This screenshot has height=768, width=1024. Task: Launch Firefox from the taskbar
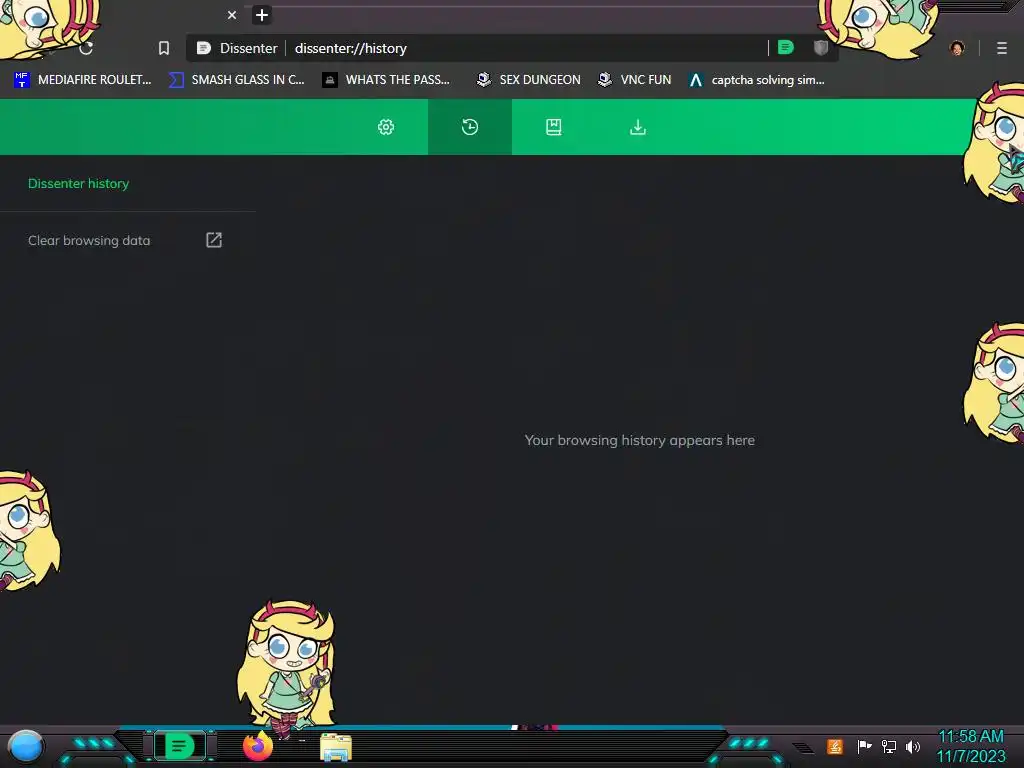tap(258, 746)
